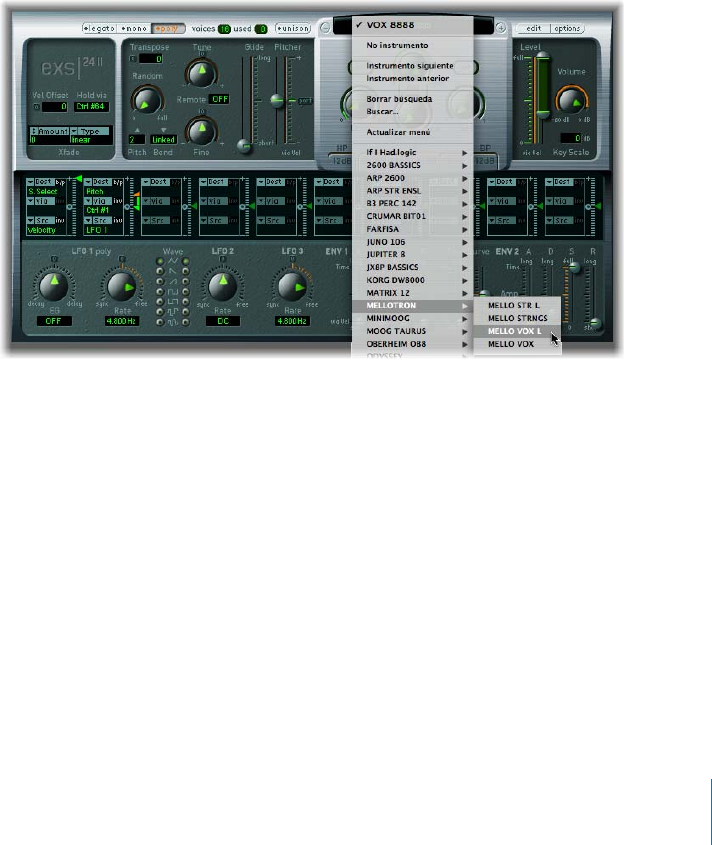Click the LFO 1 EG field showing OFF
The width and height of the screenshot is (712, 845).
tap(53, 321)
